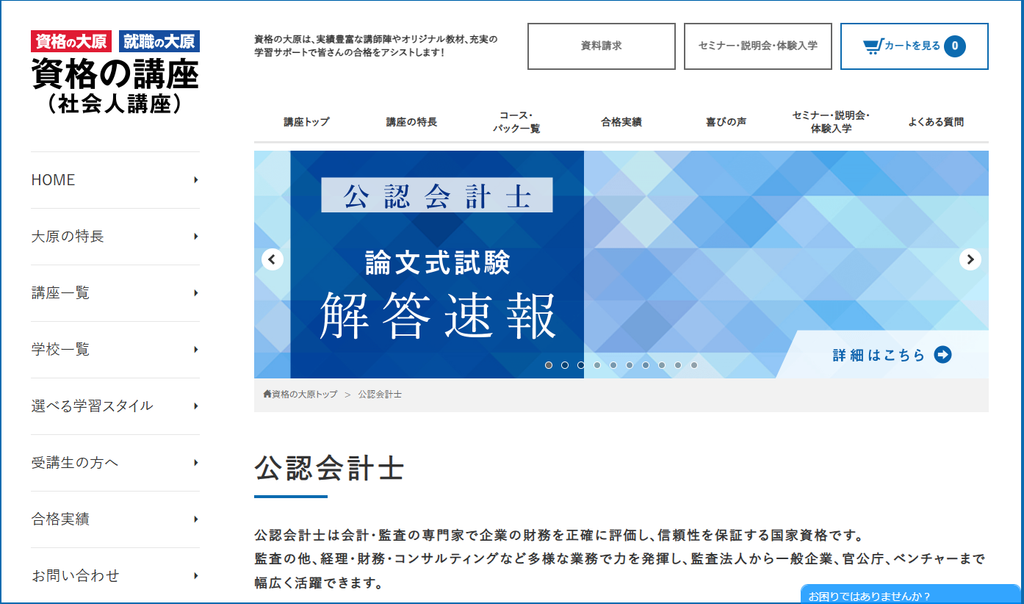Click 資格の講座 (社会人講座) site title
Image resolution: width=1024 pixels, height=604 pixels.
coord(115,86)
